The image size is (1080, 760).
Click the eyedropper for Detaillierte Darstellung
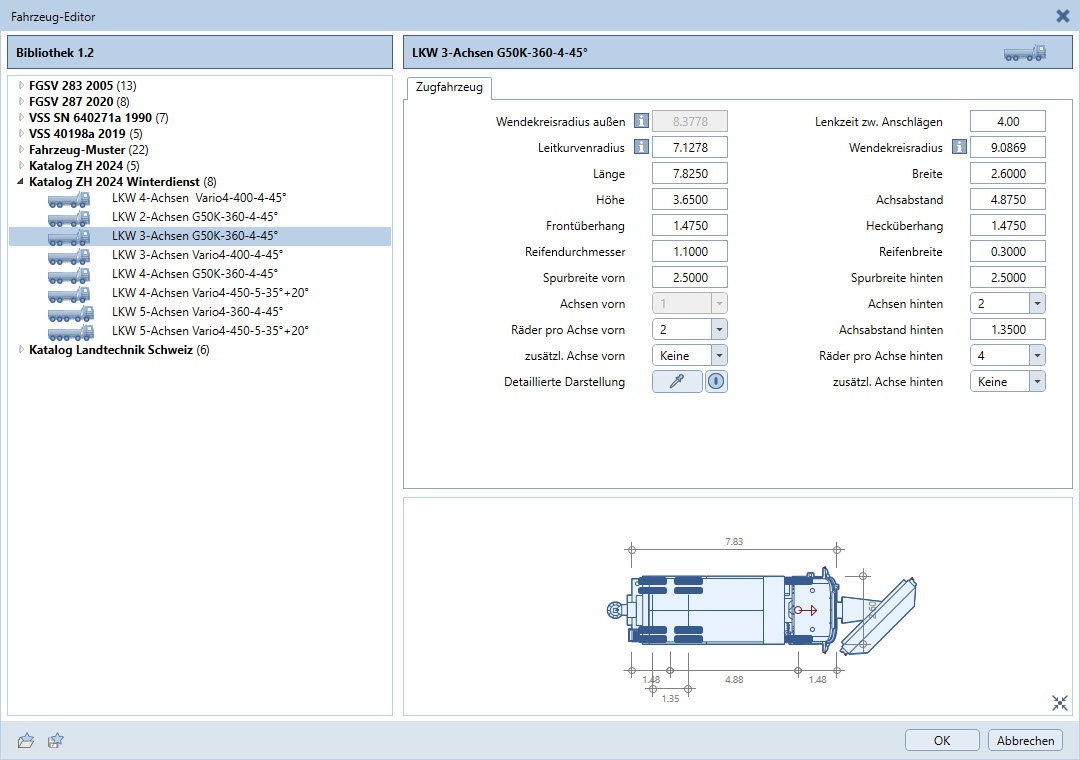[x=677, y=381]
